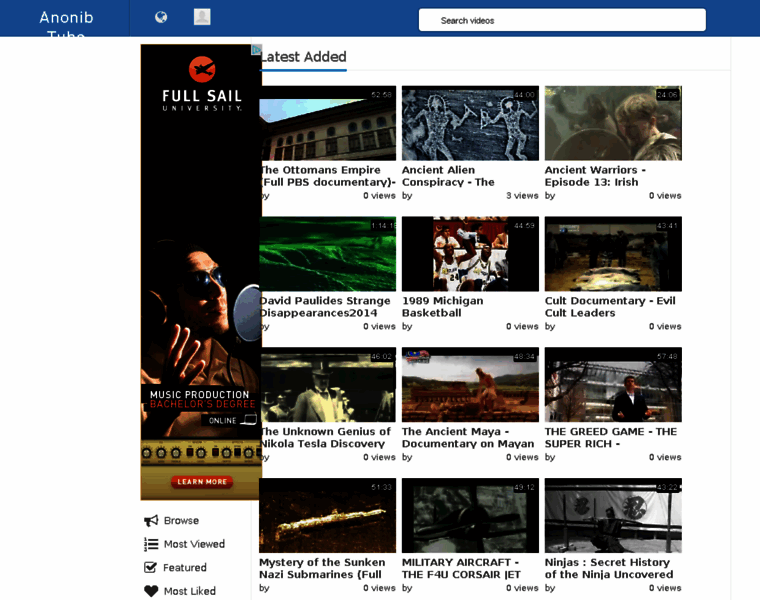Click 'Ninjas : Secret History' title link
The image size is (760, 600).
(x=609, y=568)
